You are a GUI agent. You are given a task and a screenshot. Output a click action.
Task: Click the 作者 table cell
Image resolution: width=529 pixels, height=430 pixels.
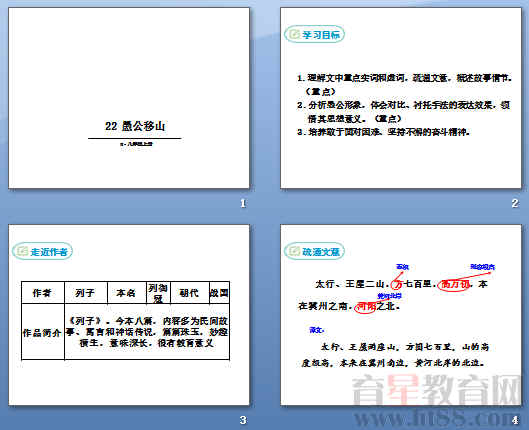(43, 293)
